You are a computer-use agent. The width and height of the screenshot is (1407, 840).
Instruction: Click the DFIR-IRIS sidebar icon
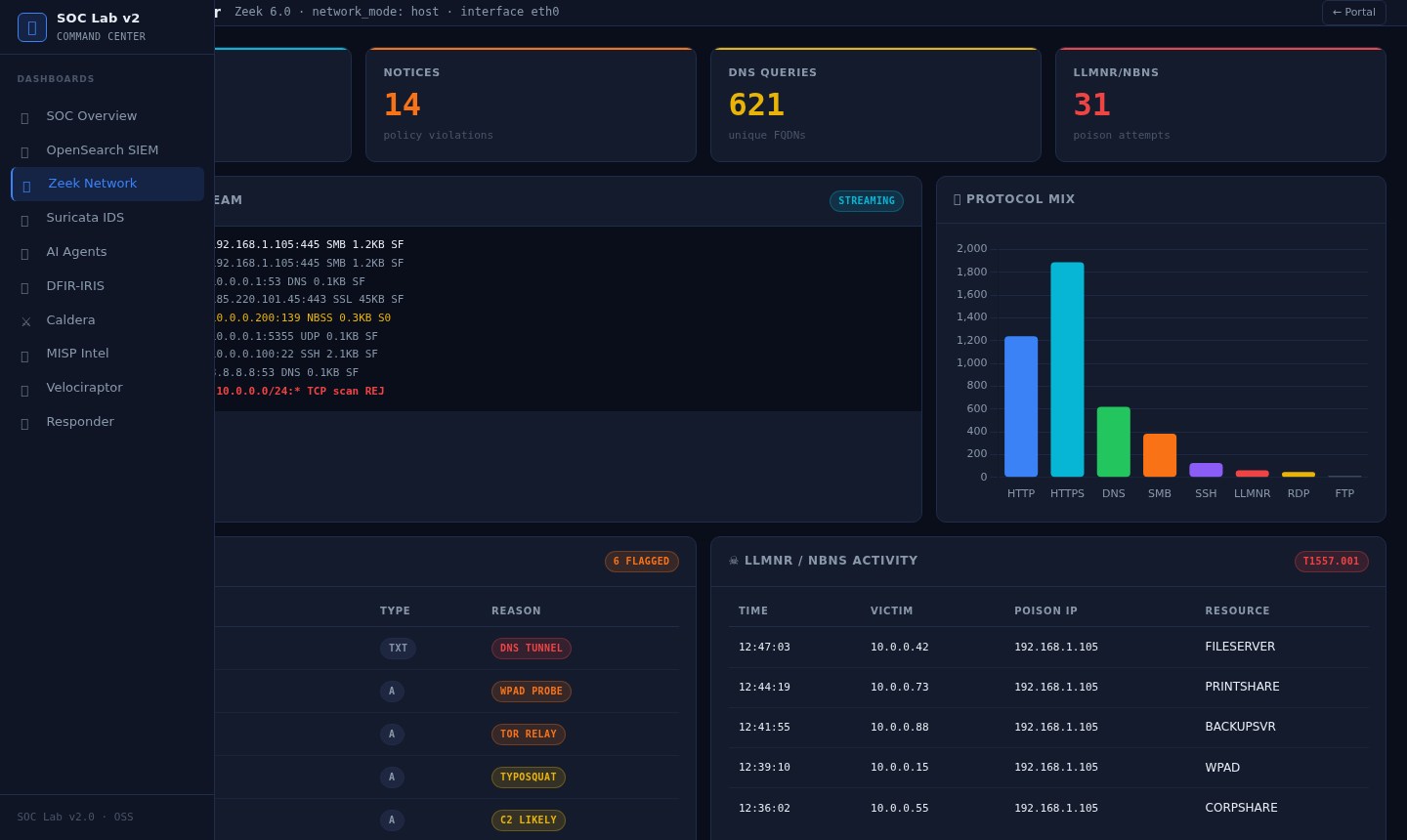25,285
